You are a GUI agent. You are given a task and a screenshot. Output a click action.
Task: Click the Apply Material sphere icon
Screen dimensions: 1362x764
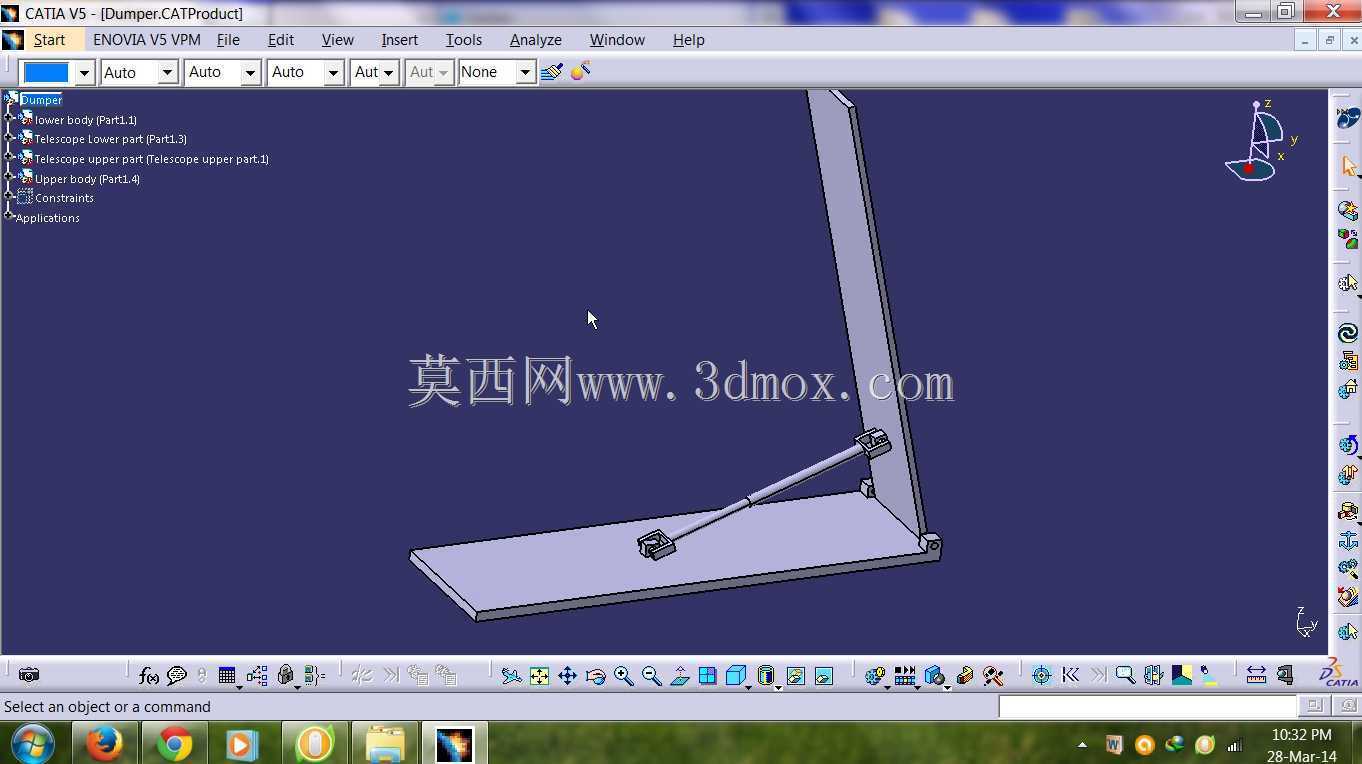click(x=580, y=72)
